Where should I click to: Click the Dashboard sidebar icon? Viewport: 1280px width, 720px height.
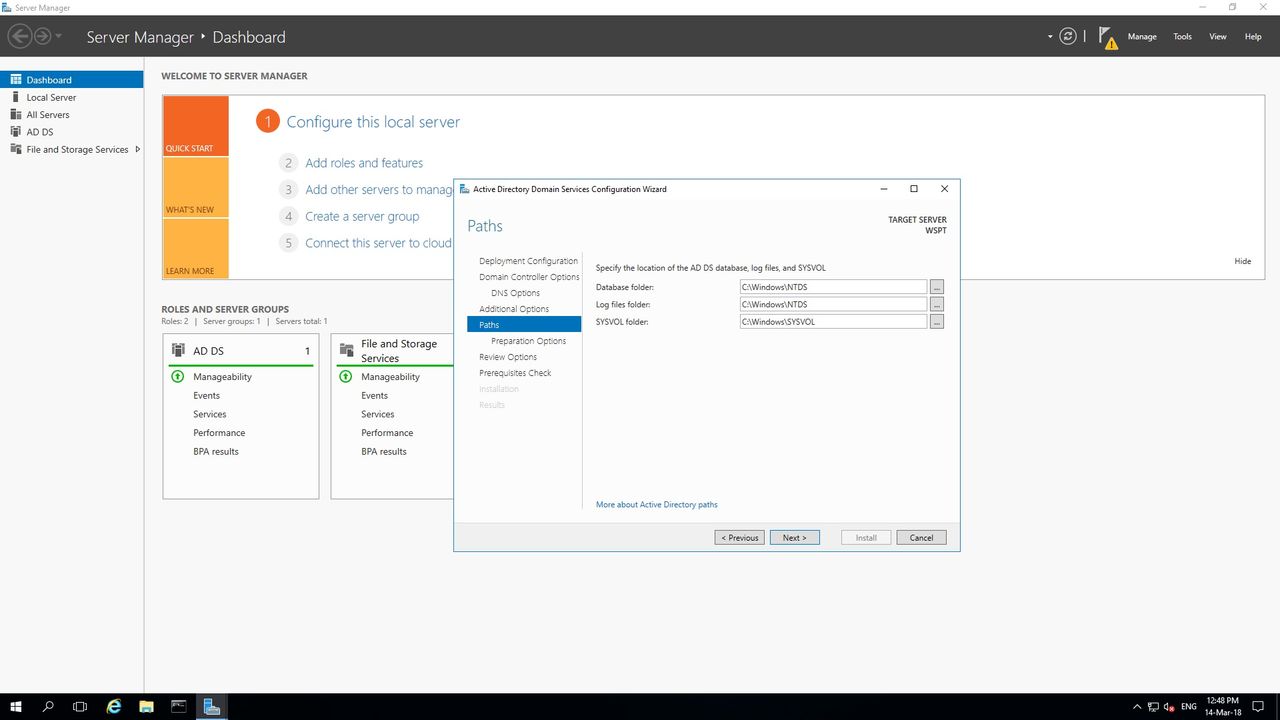(x=16, y=80)
